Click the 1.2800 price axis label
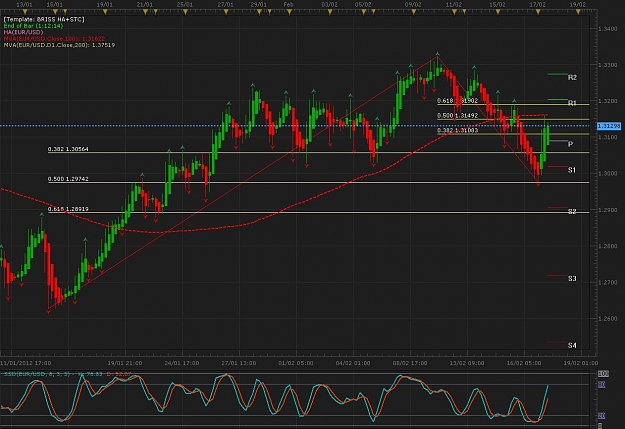625x429 pixels. [608, 246]
